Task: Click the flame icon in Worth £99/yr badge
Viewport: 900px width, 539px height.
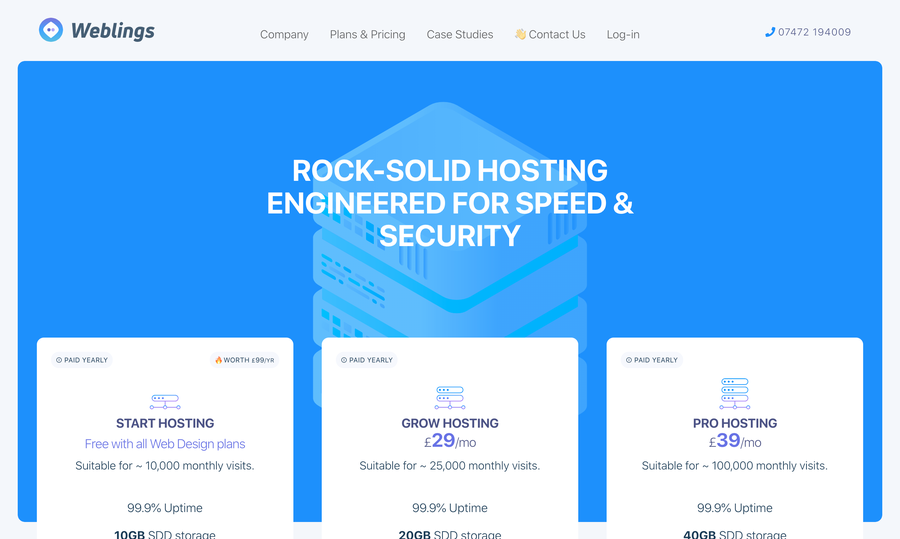Action: [219, 360]
